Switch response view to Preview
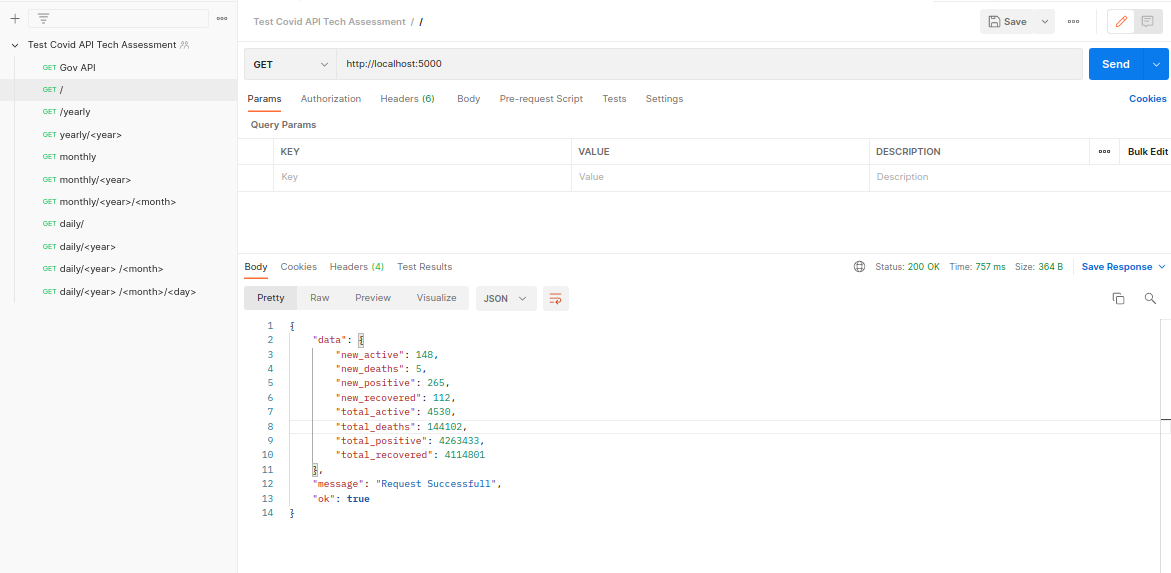1171x573 pixels. 373,298
